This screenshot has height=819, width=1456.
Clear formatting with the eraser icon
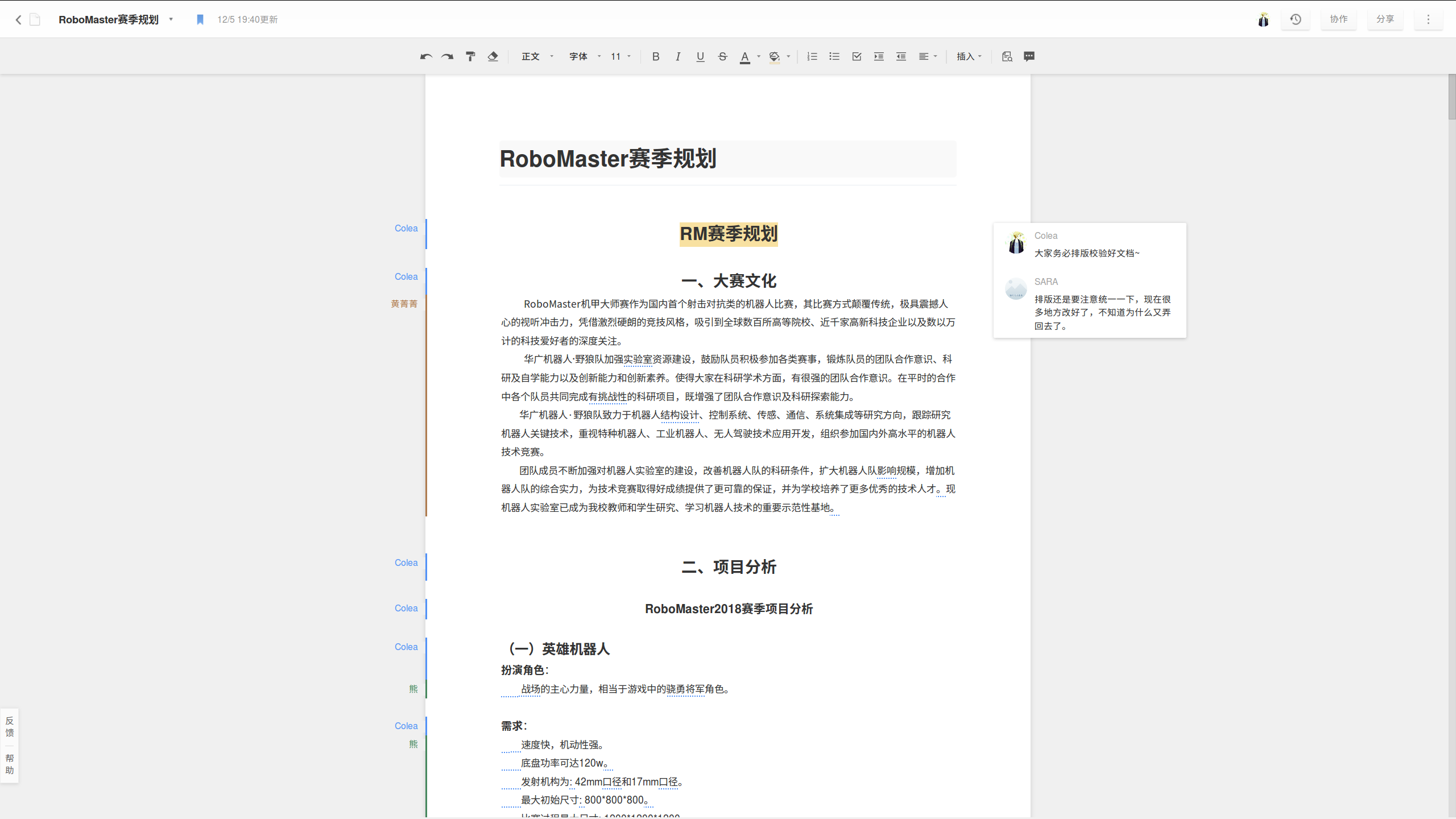[x=493, y=56]
